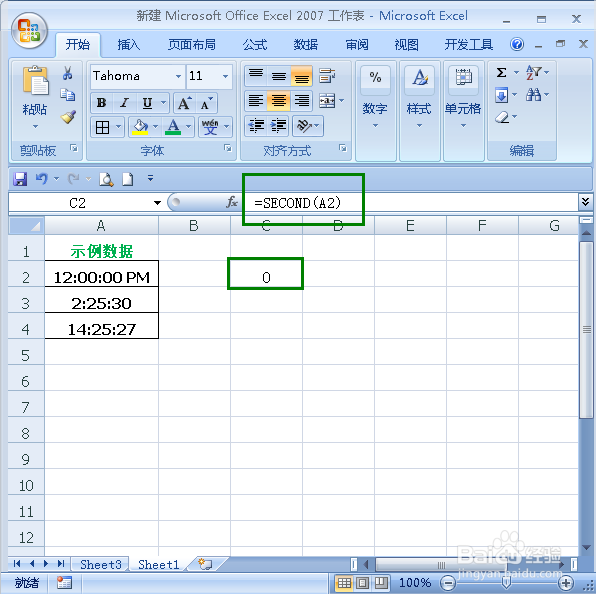Apply cell borders icon
This screenshot has width=596, height=594.
click(102, 127)
